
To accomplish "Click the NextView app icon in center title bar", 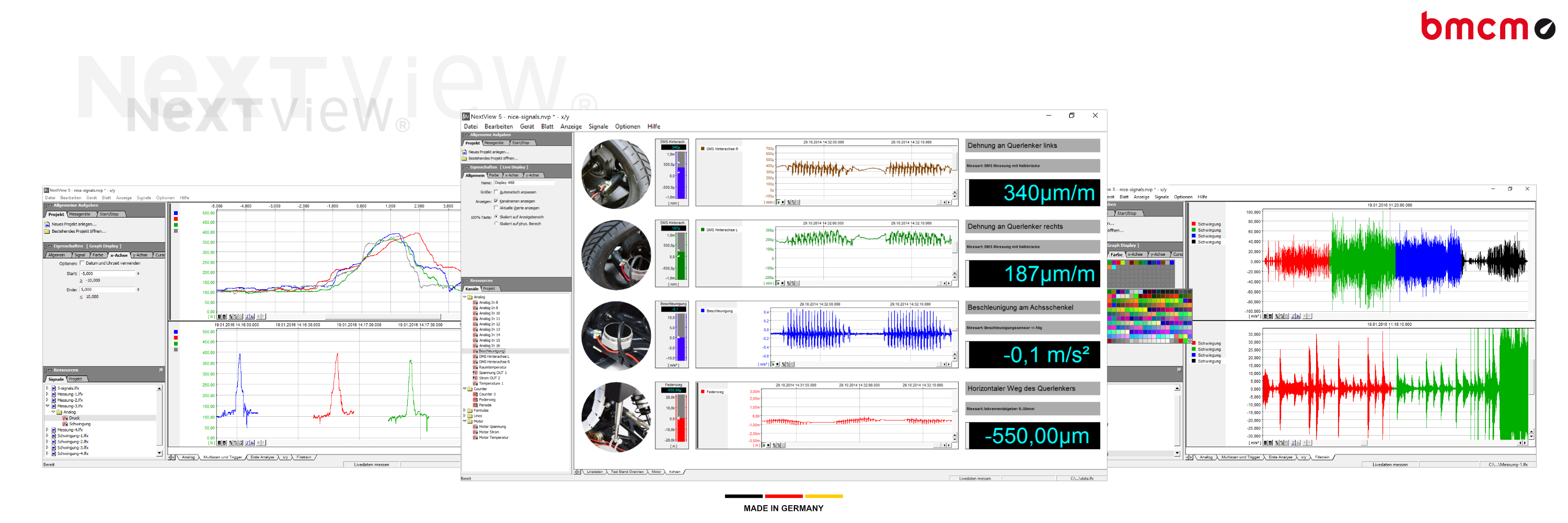I will pyautogui.click(x=466, y=116).
